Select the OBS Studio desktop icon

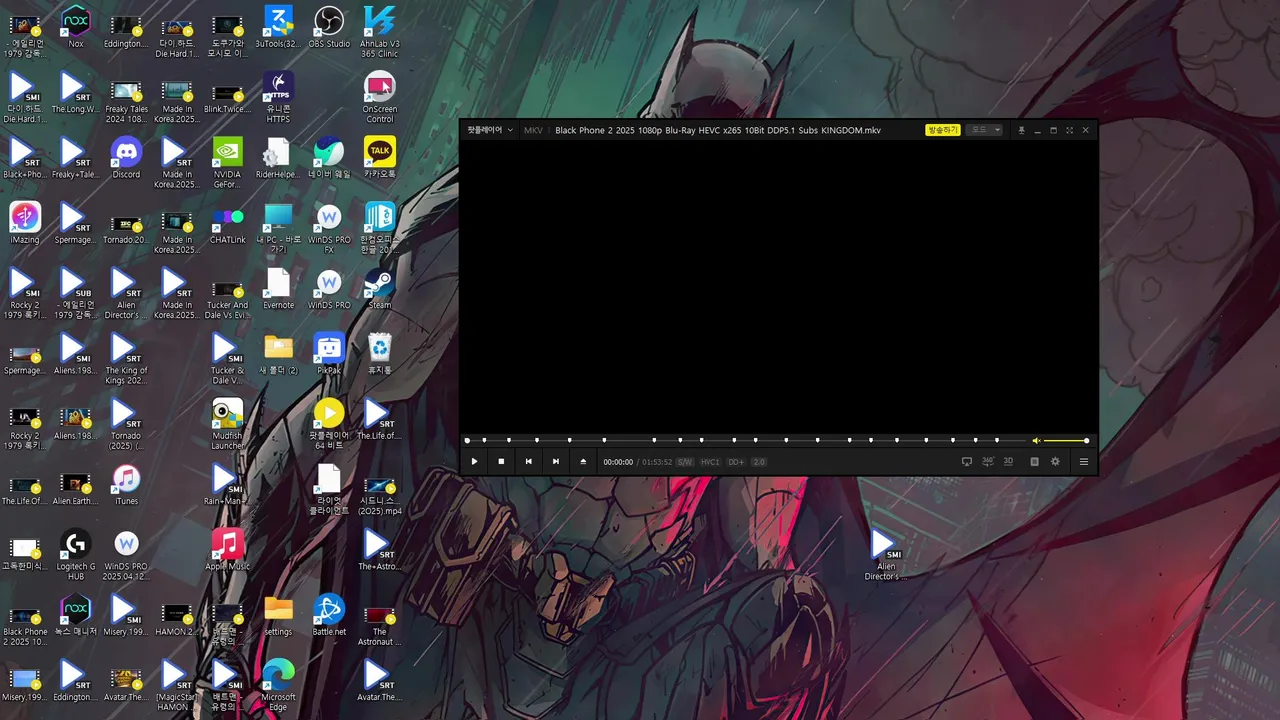(329, 27)
